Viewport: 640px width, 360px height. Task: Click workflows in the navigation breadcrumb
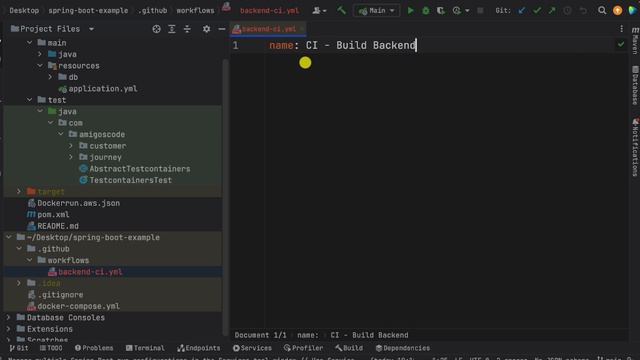[195, 11]
